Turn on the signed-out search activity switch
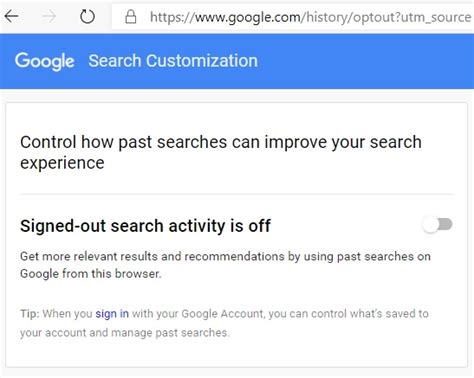The width and height of the screenshot is (474, 378). click(x=437, y=225)
